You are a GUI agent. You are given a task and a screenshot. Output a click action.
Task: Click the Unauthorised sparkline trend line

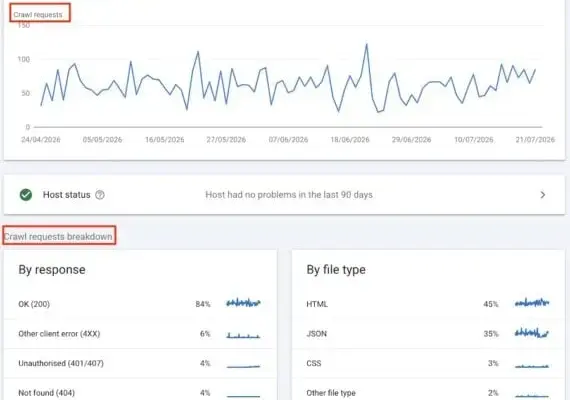tap(243, 367)
